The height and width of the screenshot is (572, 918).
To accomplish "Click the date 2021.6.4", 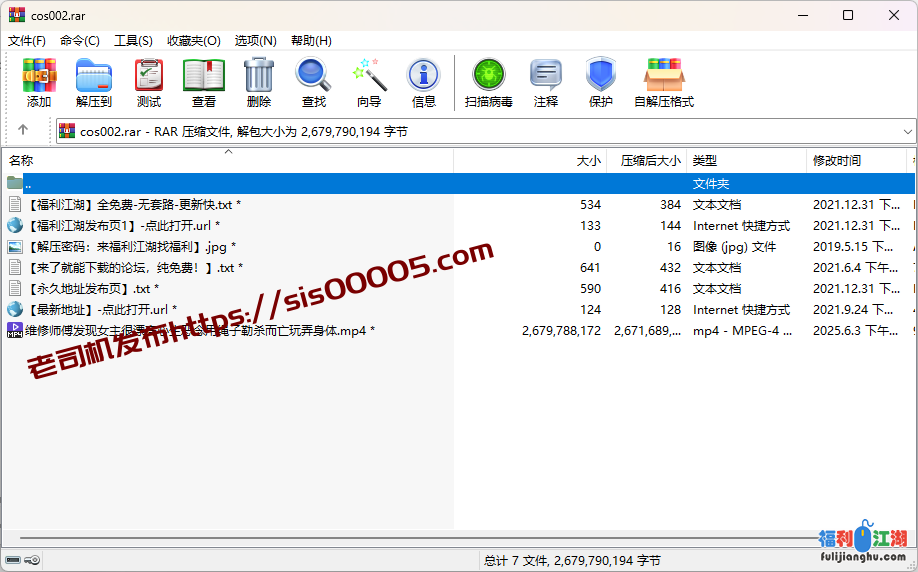I will [x=855, y=268].
